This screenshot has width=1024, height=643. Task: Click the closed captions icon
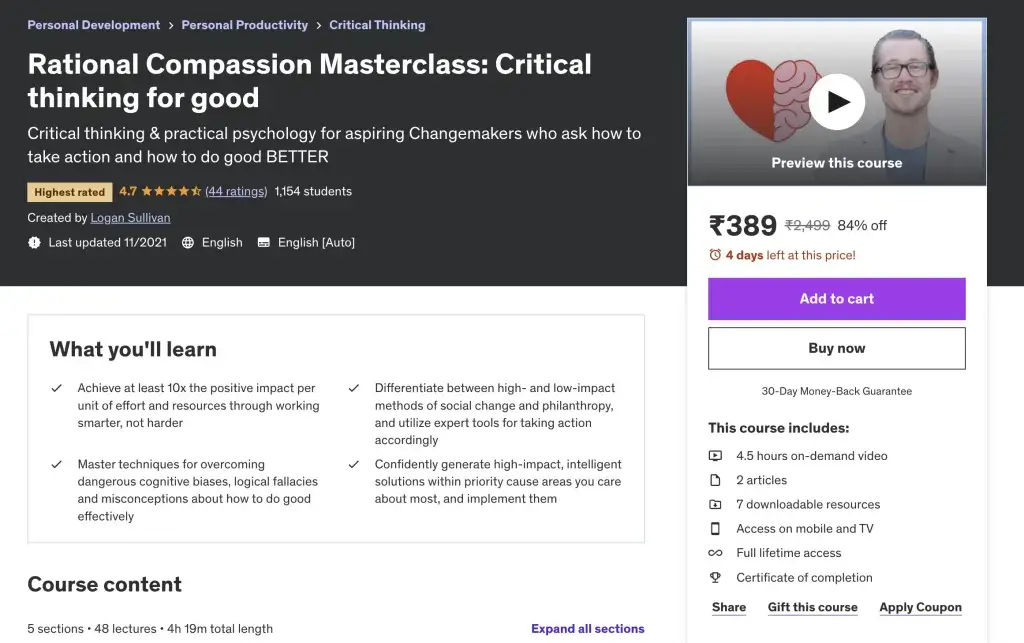tap(264, 243)
